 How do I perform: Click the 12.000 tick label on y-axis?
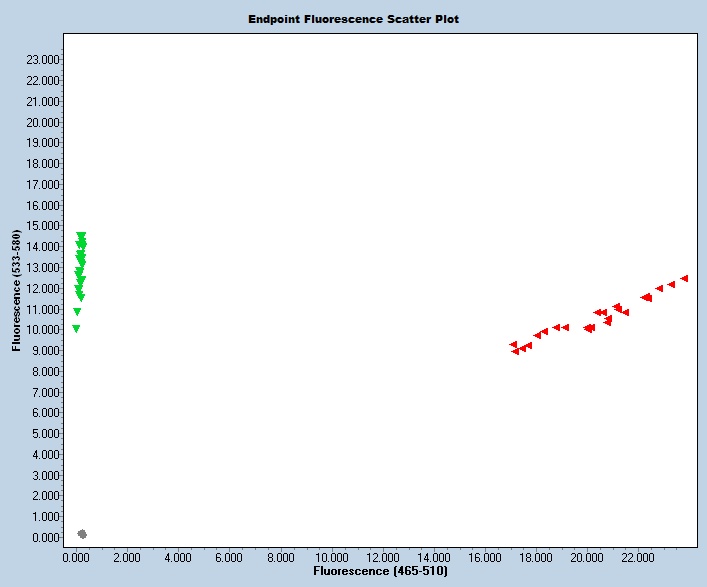44,288
